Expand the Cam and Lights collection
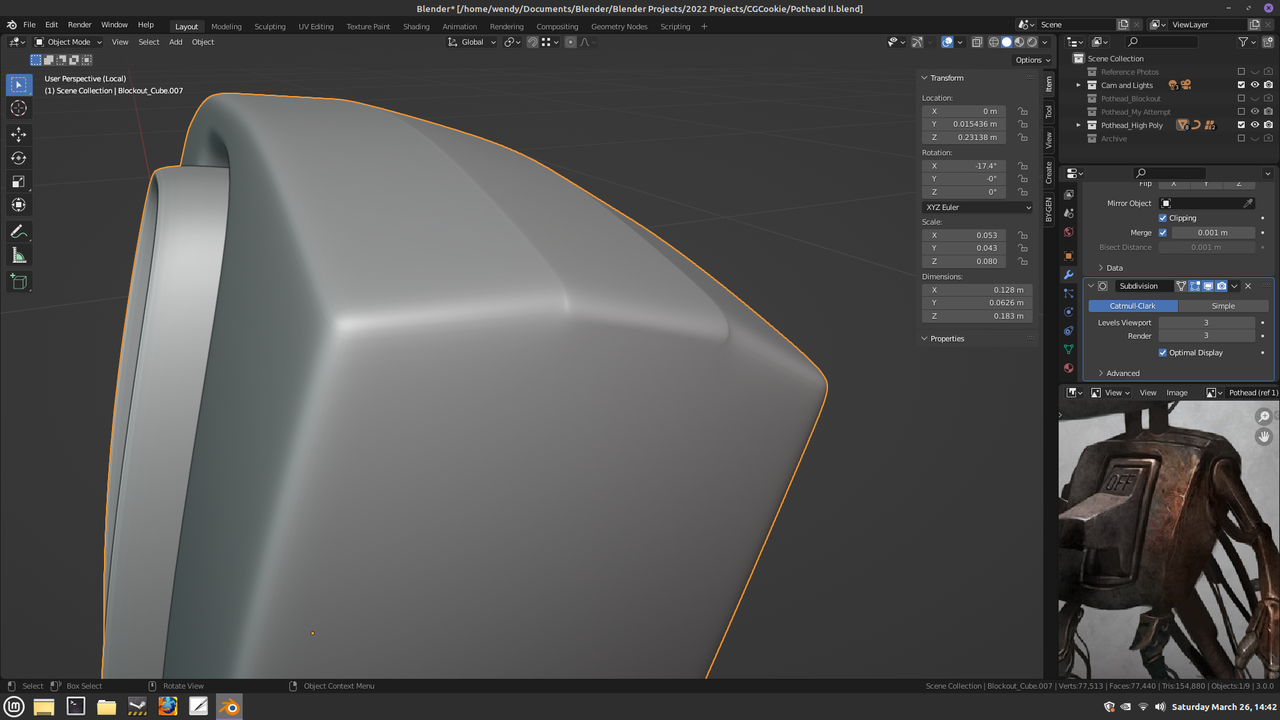The height and width of the screenshot is (720, 1280). click(1080, 84)
